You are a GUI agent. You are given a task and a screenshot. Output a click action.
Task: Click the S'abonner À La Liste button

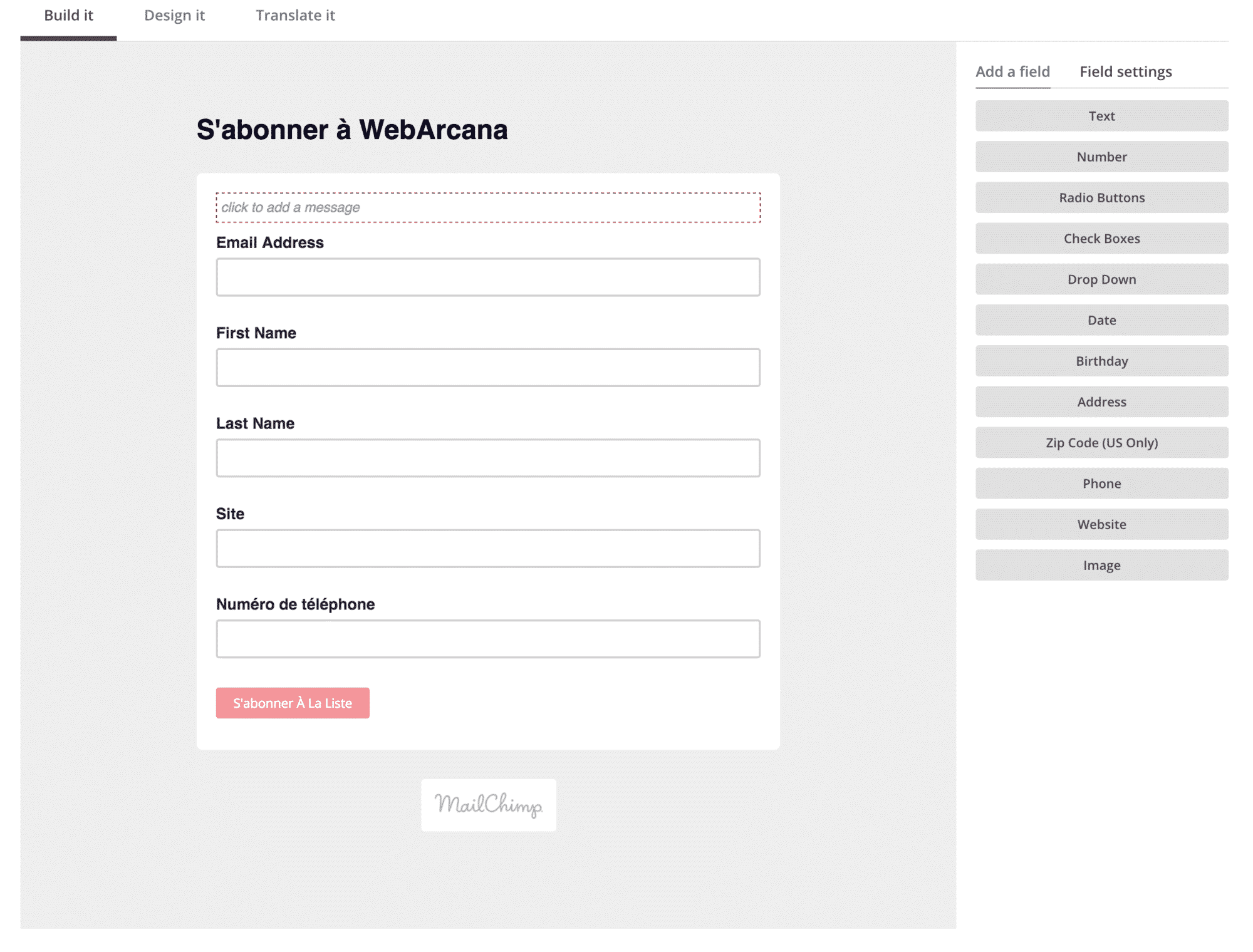point(292,703)
